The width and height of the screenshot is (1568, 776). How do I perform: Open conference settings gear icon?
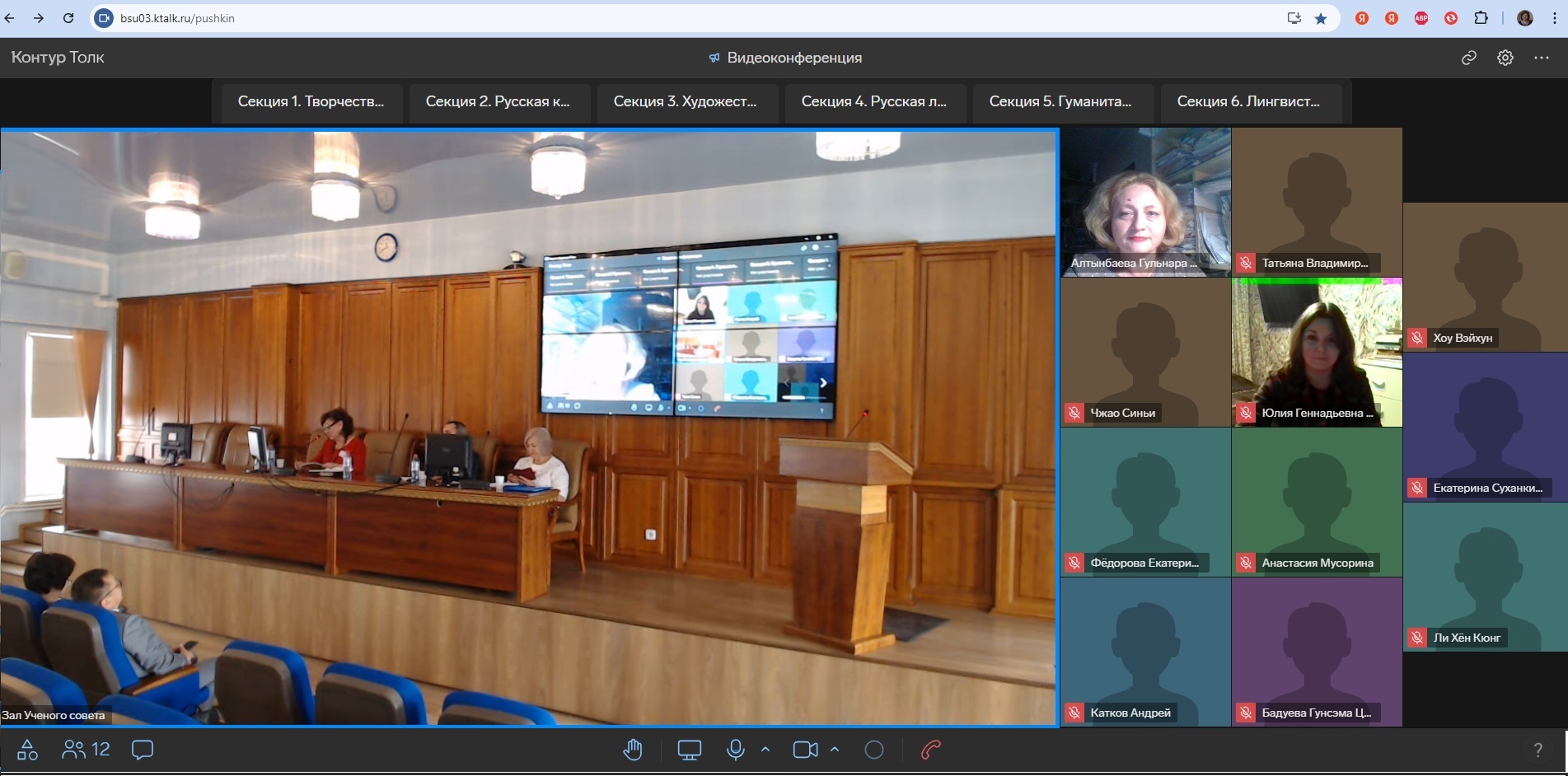[x=1505, y=58]
